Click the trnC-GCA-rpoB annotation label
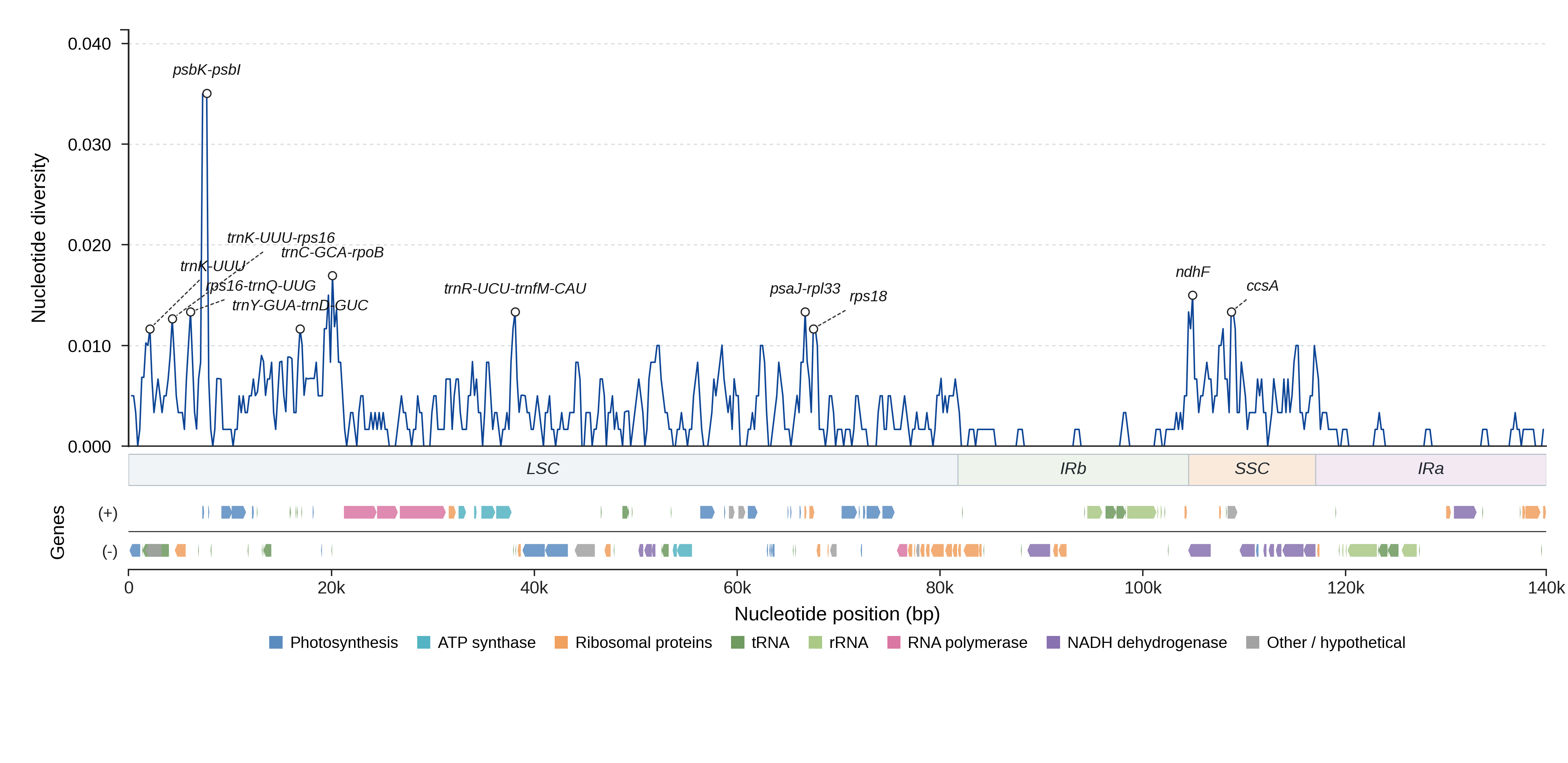Image resolution: width=1568 pixels, height=763 pixels. click(x=332, y=253)
